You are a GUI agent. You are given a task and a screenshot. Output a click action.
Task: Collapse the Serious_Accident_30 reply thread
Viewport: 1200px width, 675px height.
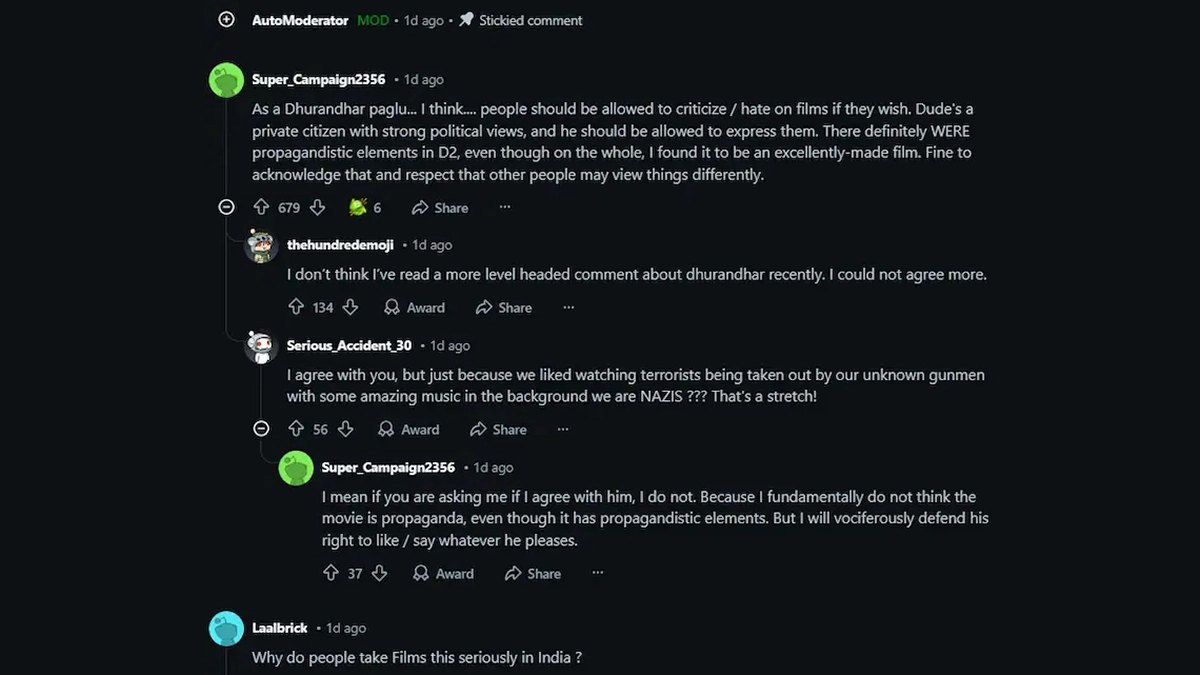point(261,429)
